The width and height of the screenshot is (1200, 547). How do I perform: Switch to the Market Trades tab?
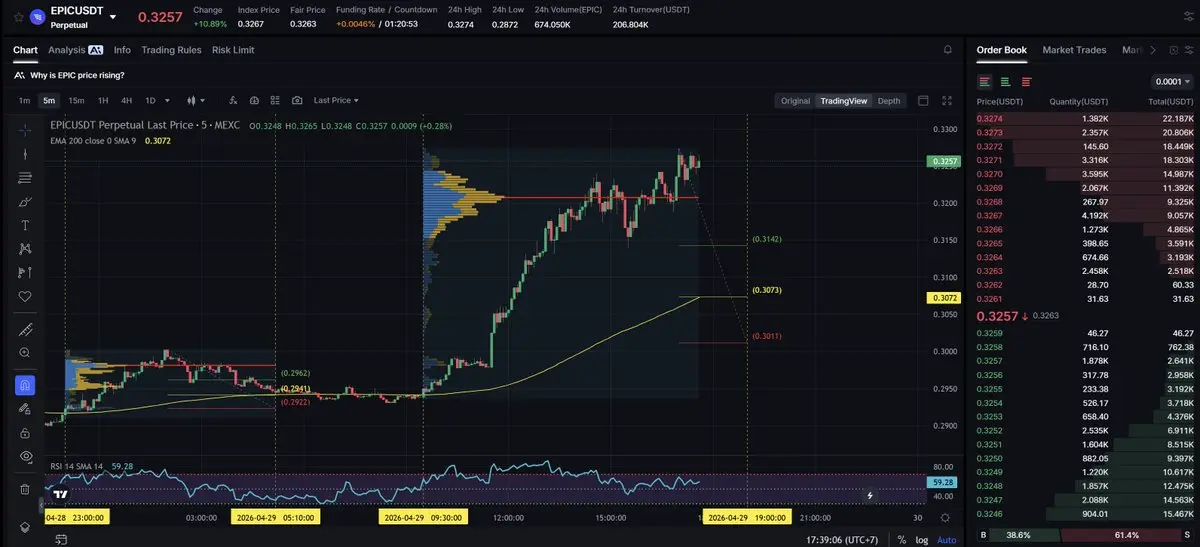click(1074, 49)
